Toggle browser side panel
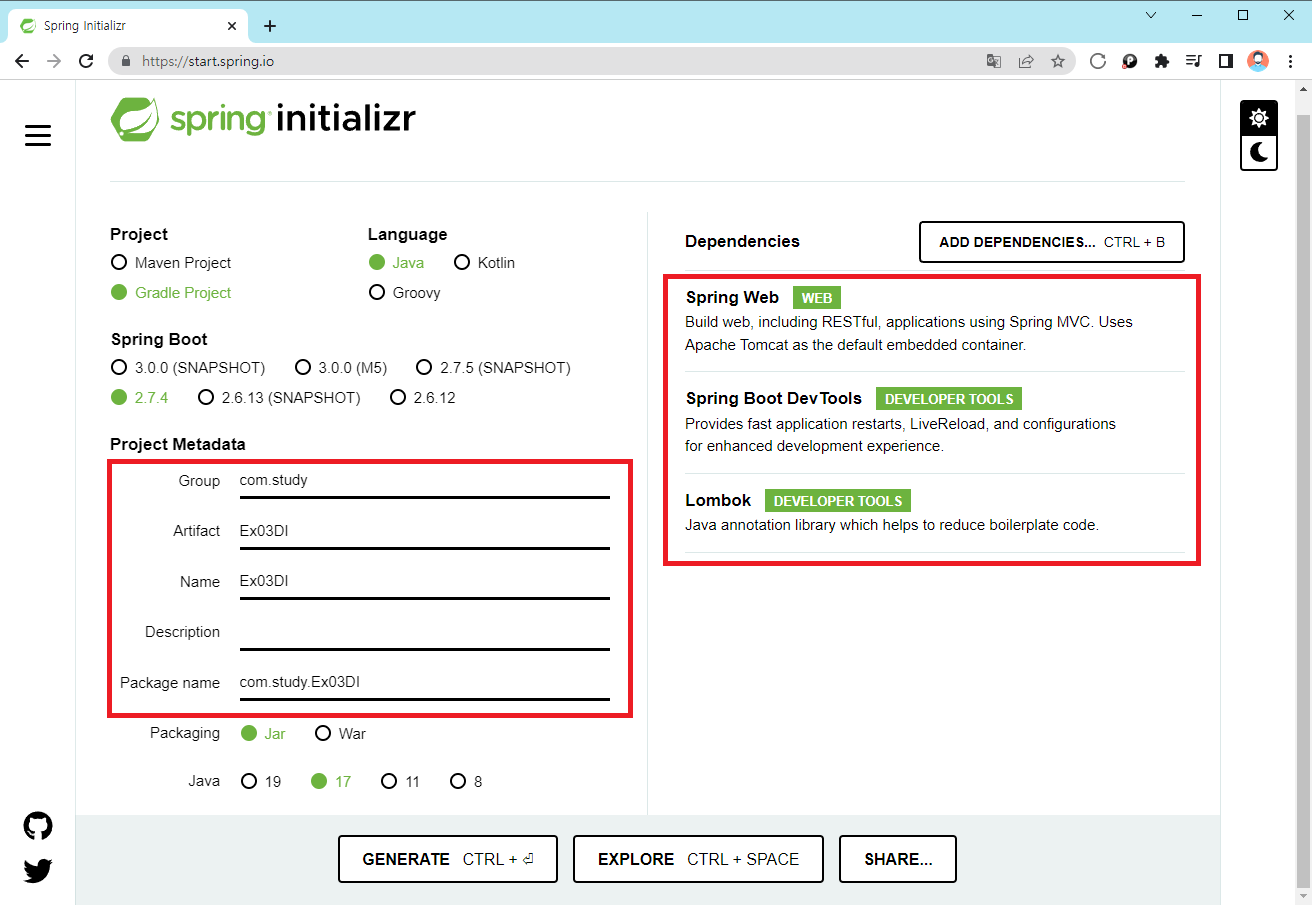Viewport: 1312px width, 905px height. (1226, 61)
